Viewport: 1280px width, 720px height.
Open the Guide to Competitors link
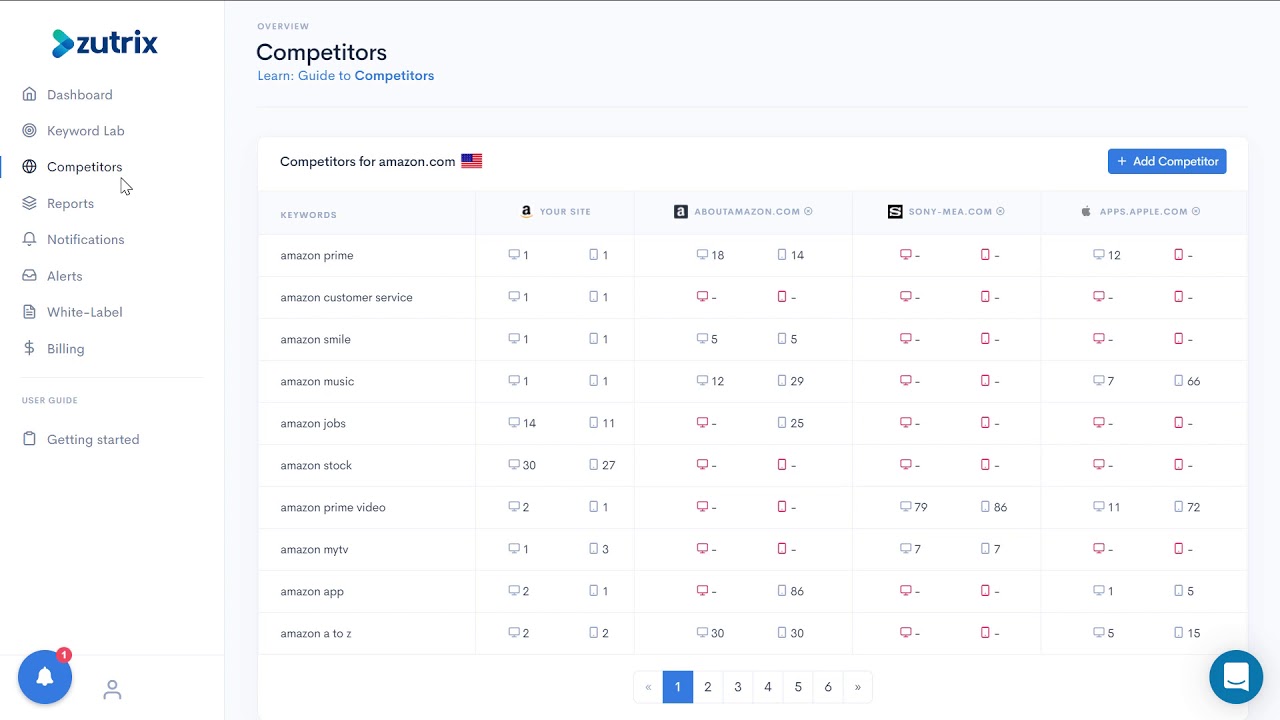pyautogui.click(x=346, y=76)
